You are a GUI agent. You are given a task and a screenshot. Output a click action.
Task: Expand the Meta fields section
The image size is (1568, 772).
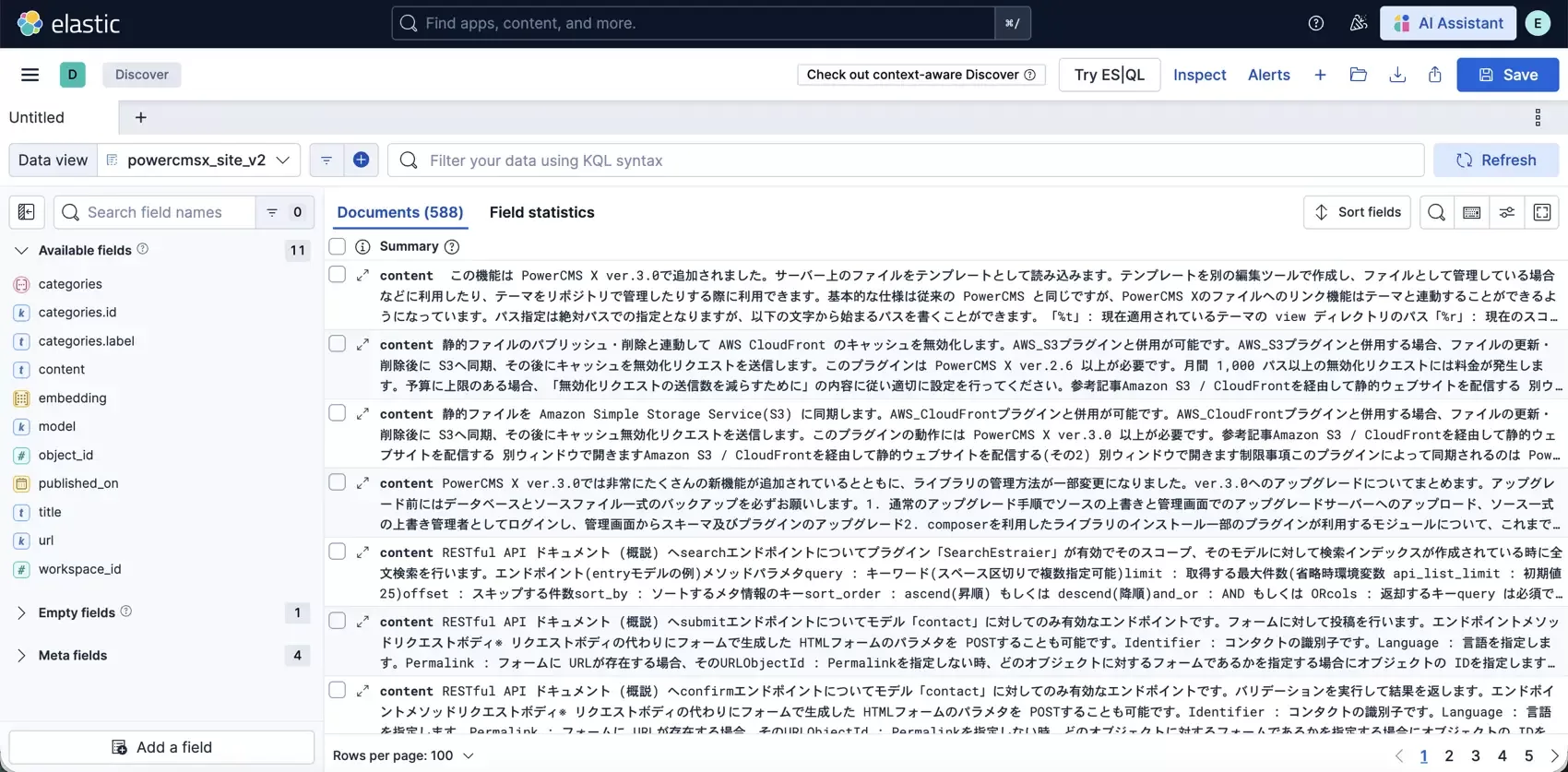tap(21, 655)
